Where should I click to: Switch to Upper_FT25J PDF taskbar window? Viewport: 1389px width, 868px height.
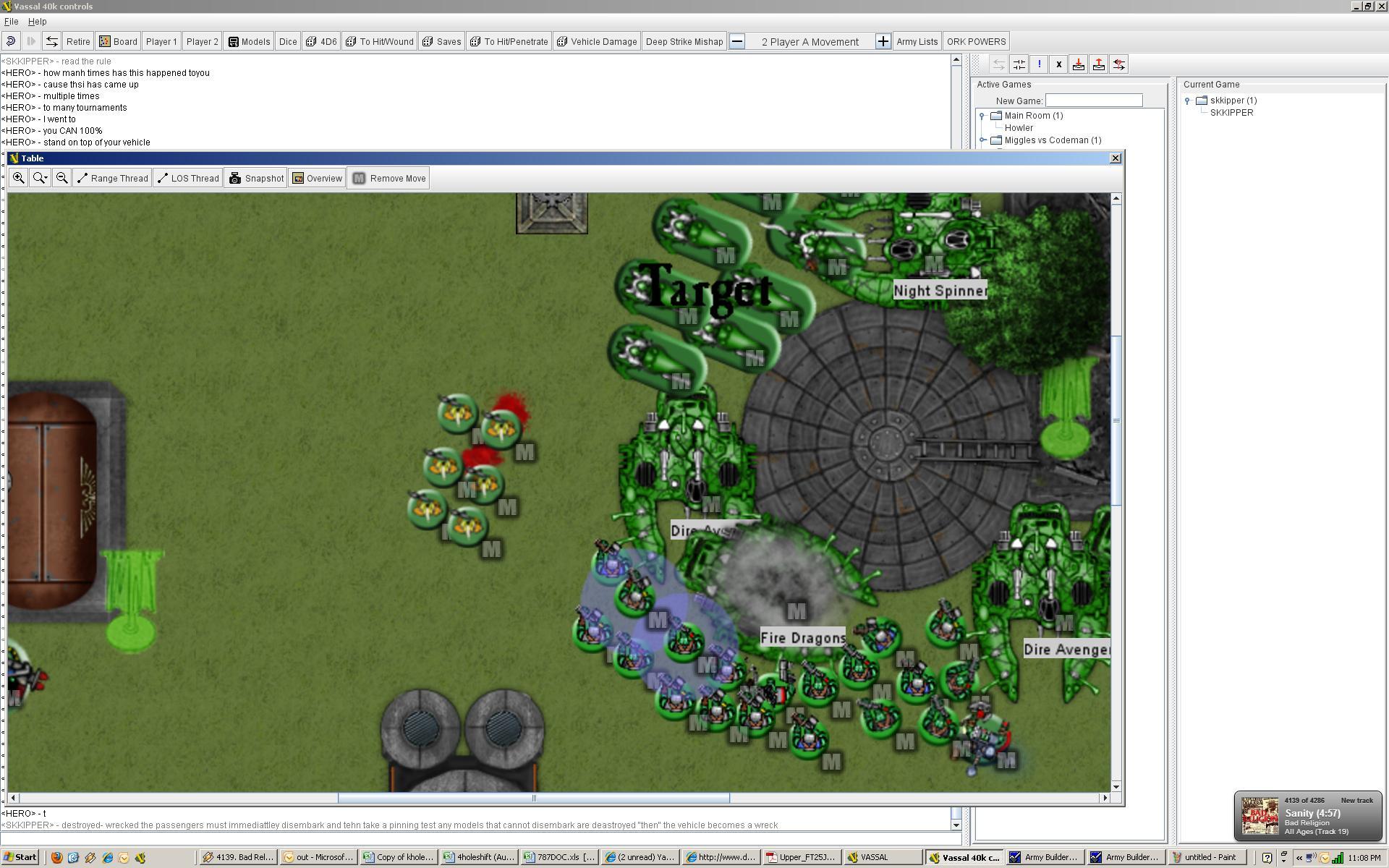click(x=801, y=857)
